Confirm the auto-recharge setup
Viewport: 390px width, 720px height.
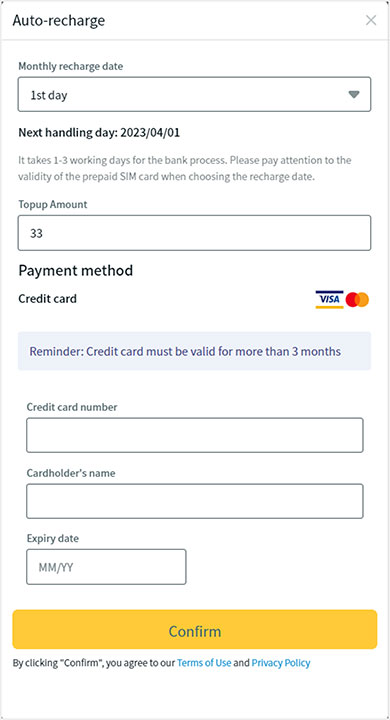click(x=195, y=630)
